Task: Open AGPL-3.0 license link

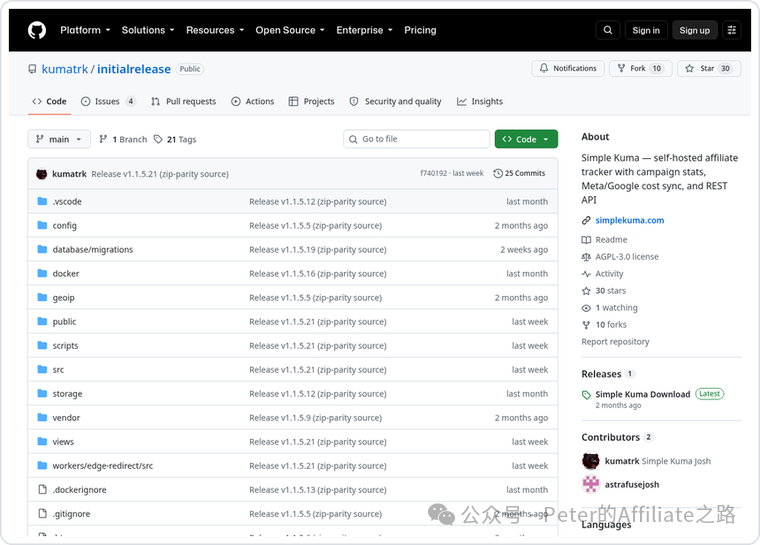Action: [x=620, y=256]
